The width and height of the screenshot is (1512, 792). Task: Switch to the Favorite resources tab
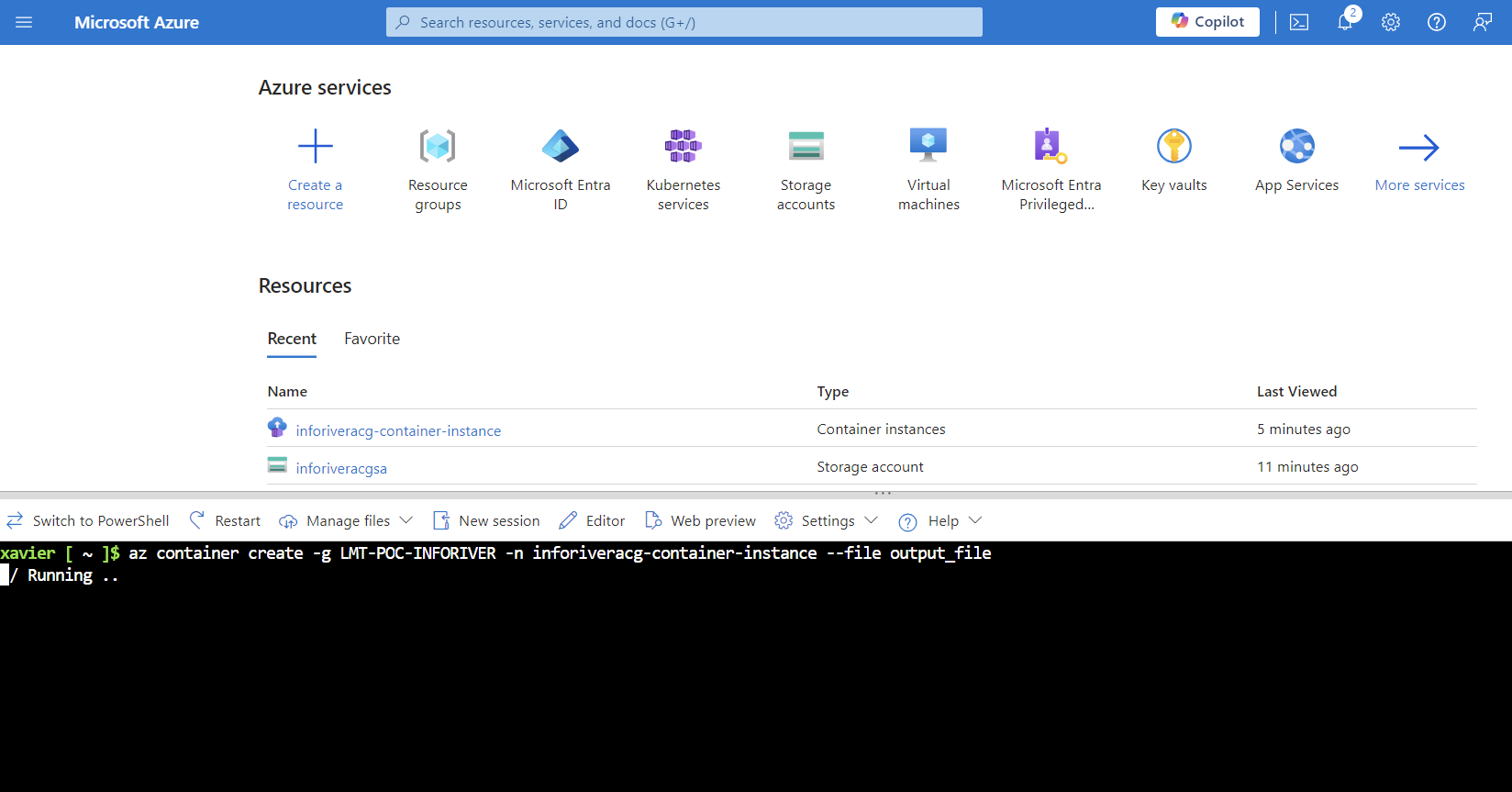click(372, 339)
